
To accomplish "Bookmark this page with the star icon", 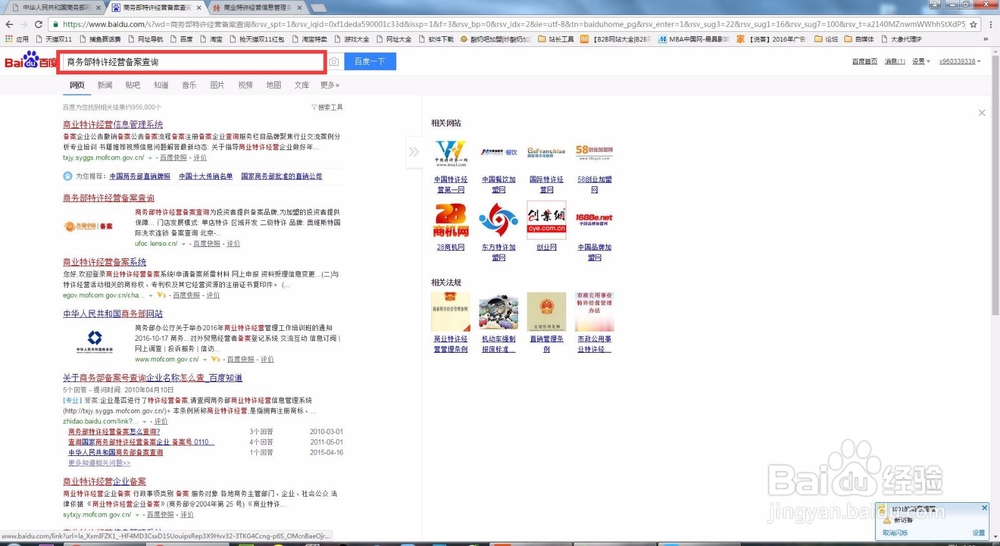I will (x=973, y=24).
